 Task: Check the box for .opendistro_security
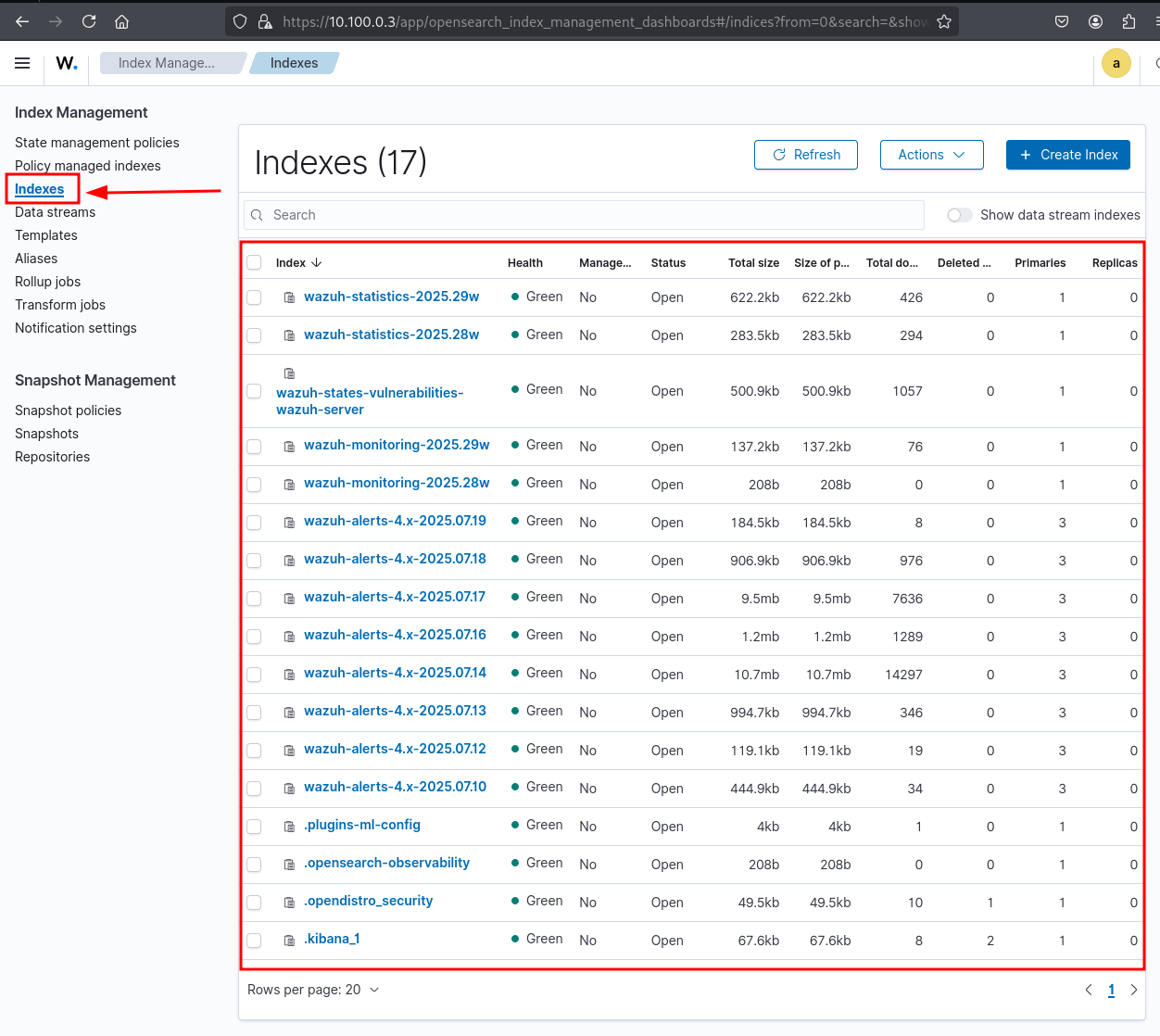(254, 903)
